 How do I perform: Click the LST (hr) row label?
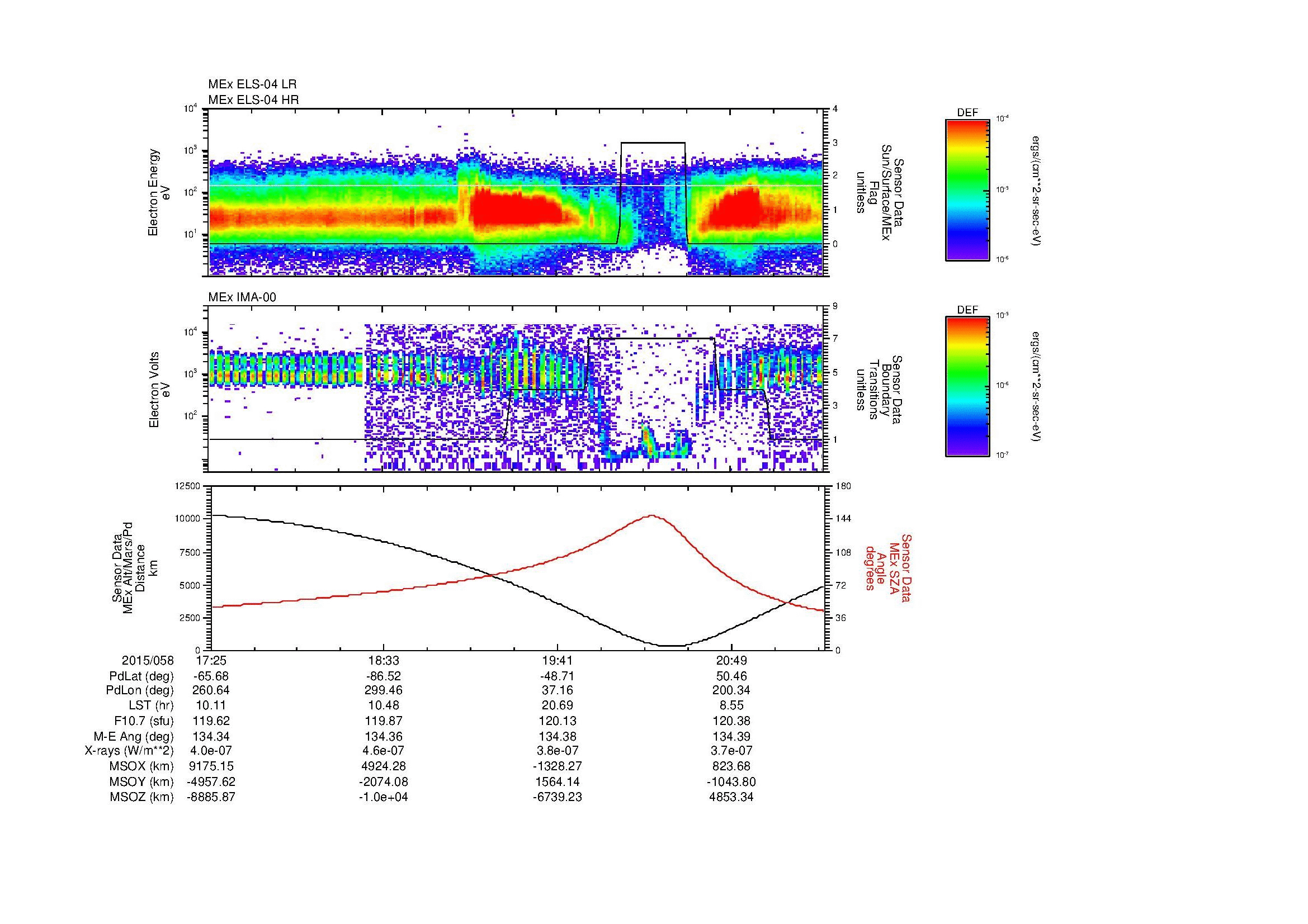tap(151, 706)
